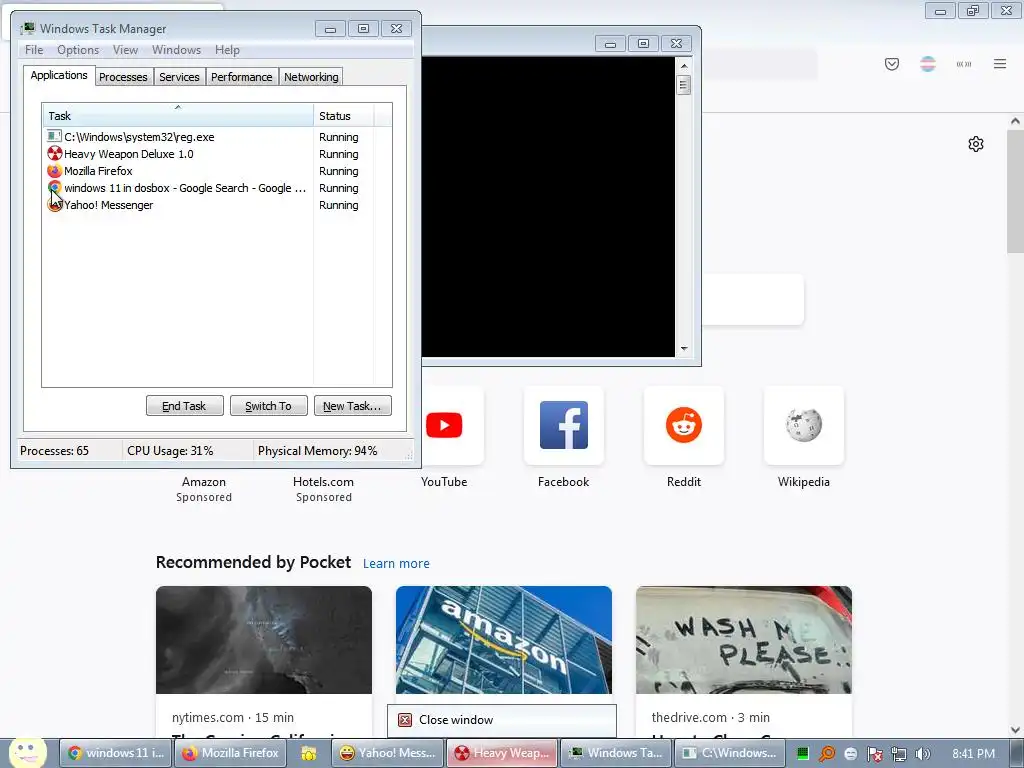Click the End Task button

click(184, 406)
